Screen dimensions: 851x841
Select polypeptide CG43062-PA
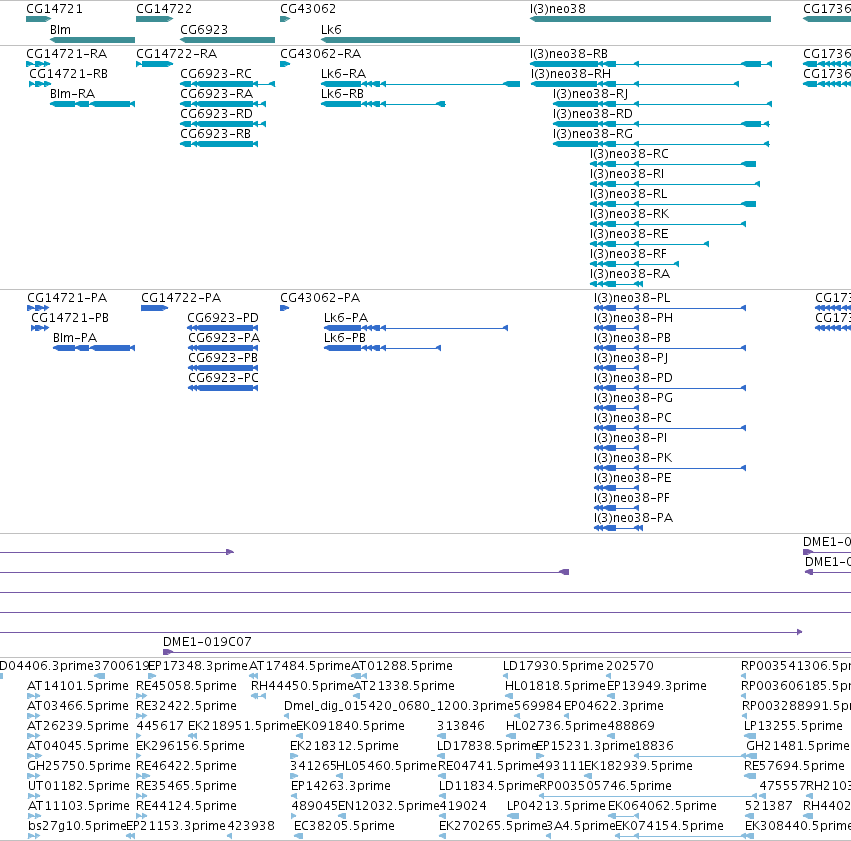(320, 298)
